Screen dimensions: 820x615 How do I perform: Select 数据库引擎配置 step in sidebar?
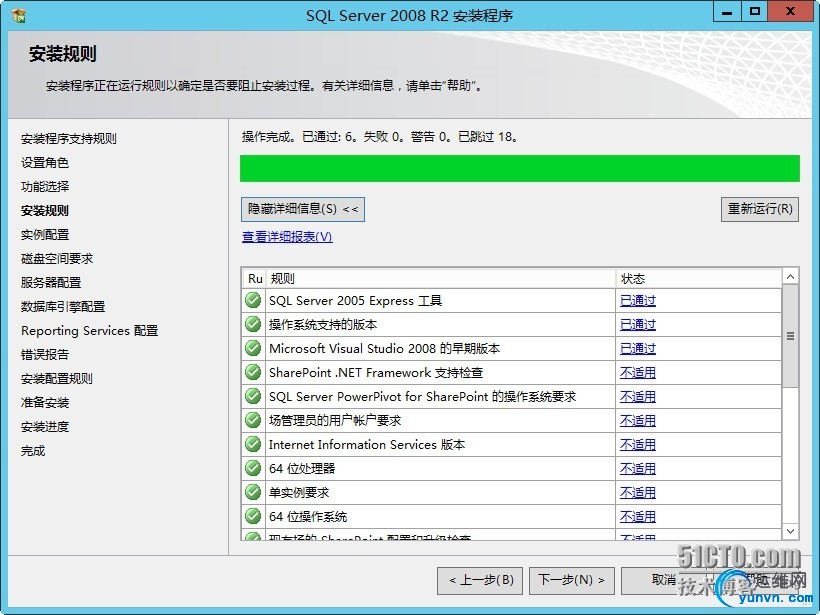[x=63, y=307]
